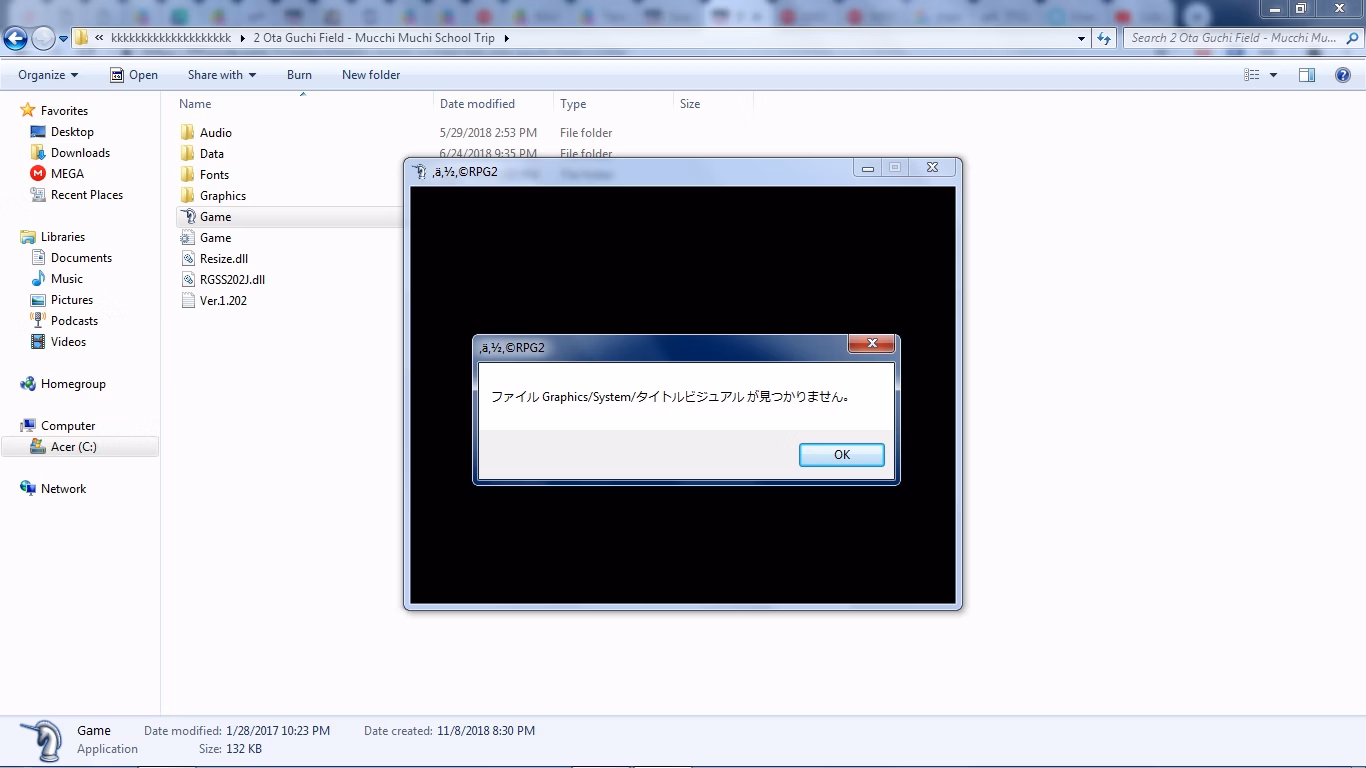Click the search magnifier icon

click(x=1353, y=38)
